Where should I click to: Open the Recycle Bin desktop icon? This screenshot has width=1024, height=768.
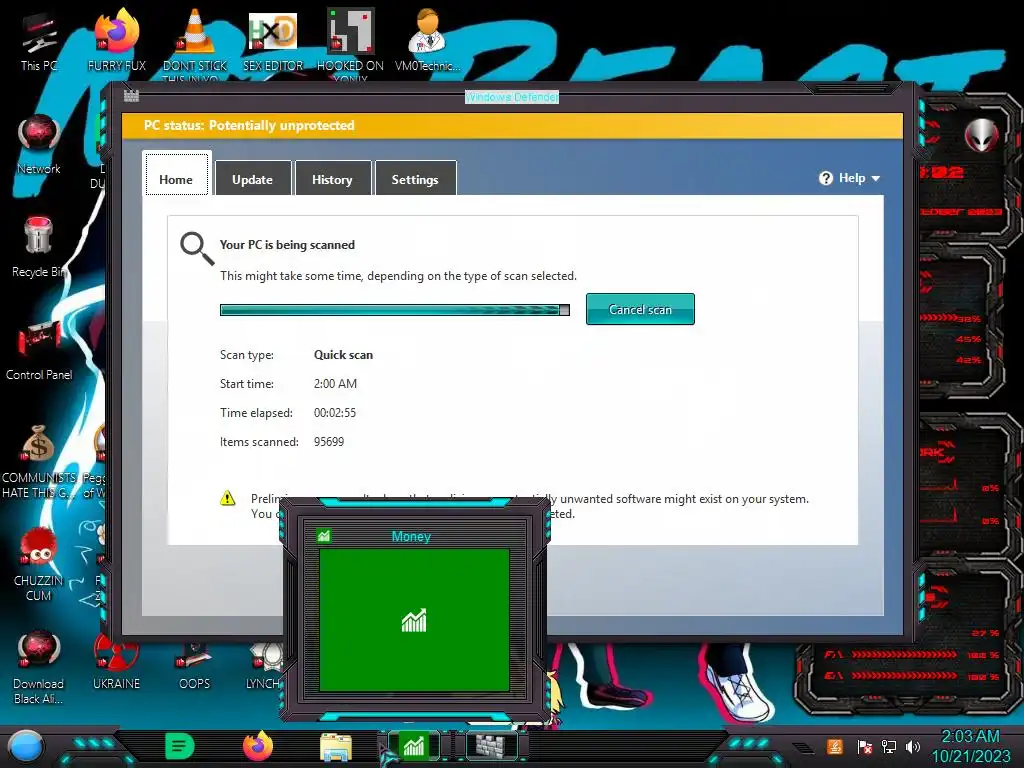coord(38,247)
